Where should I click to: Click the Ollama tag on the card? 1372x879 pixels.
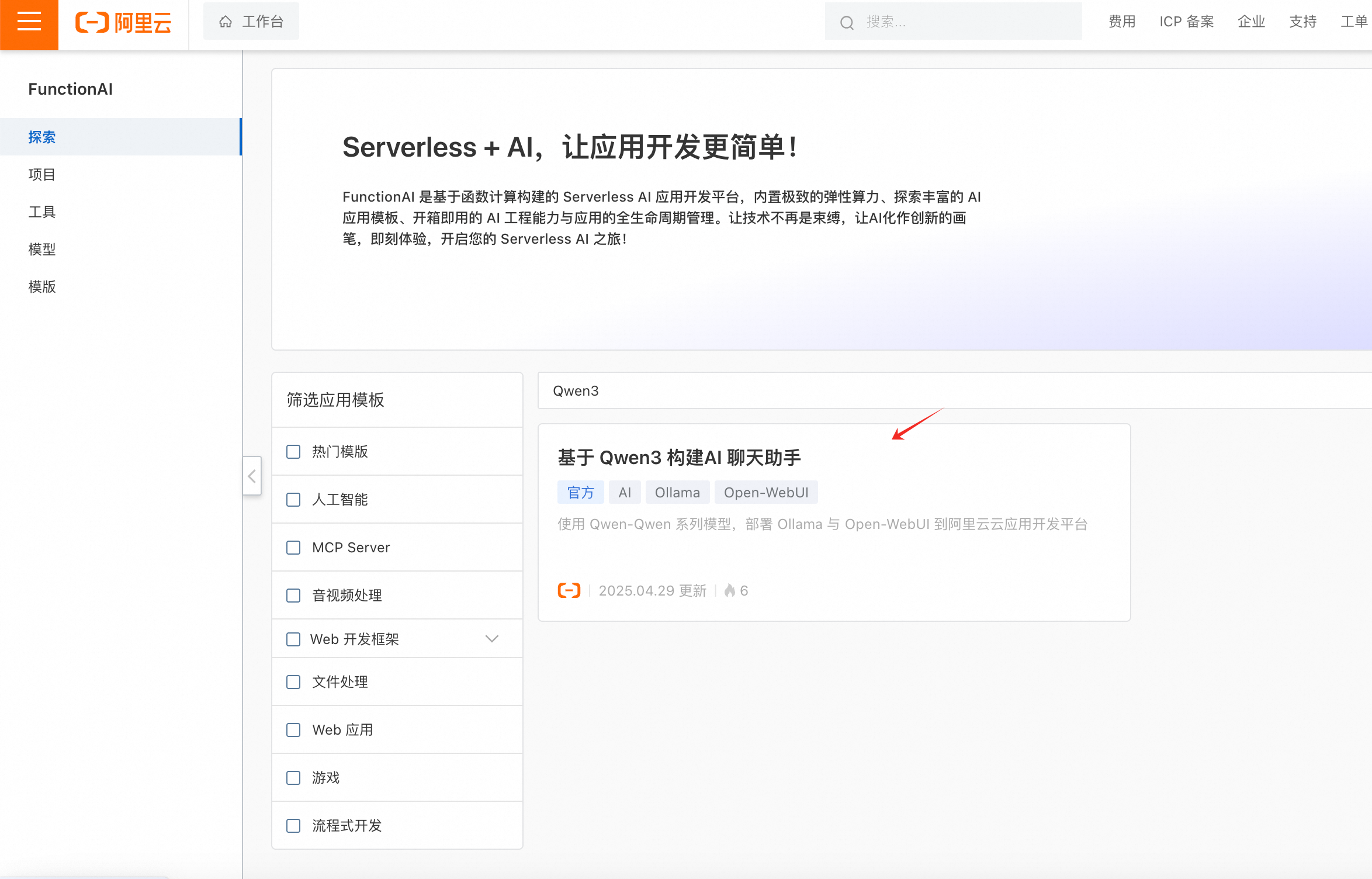pyautogui.click(x=677, y=493)
